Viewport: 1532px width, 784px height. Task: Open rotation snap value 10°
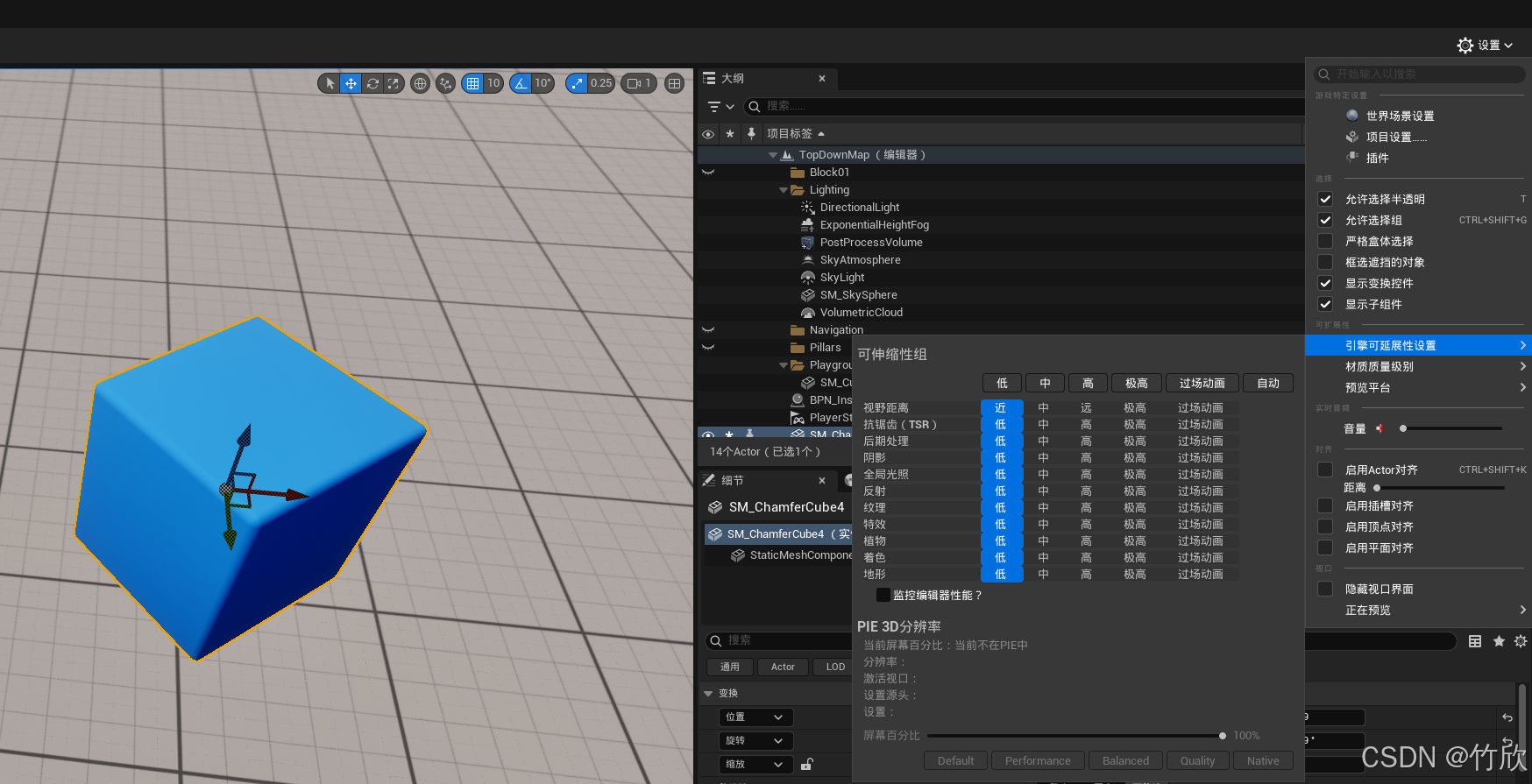pyautogui.click(x=543, y=83)
